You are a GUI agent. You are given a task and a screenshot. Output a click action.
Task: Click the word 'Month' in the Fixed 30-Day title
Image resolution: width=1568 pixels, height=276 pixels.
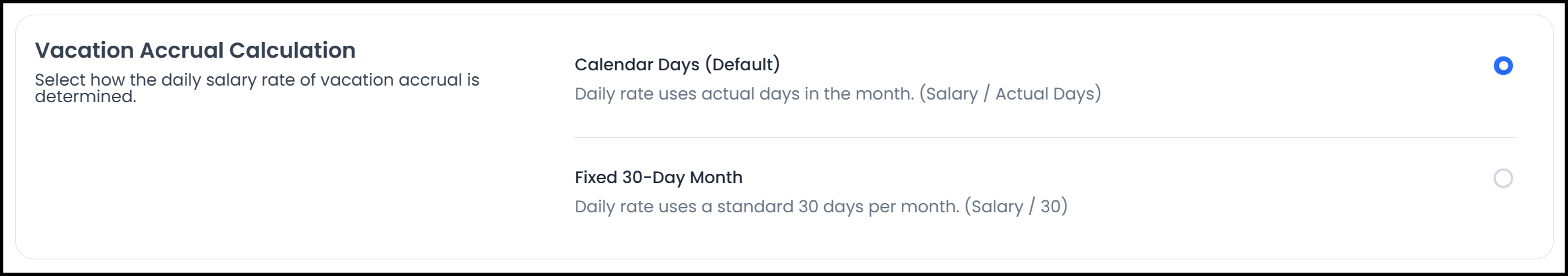[716, 177]
